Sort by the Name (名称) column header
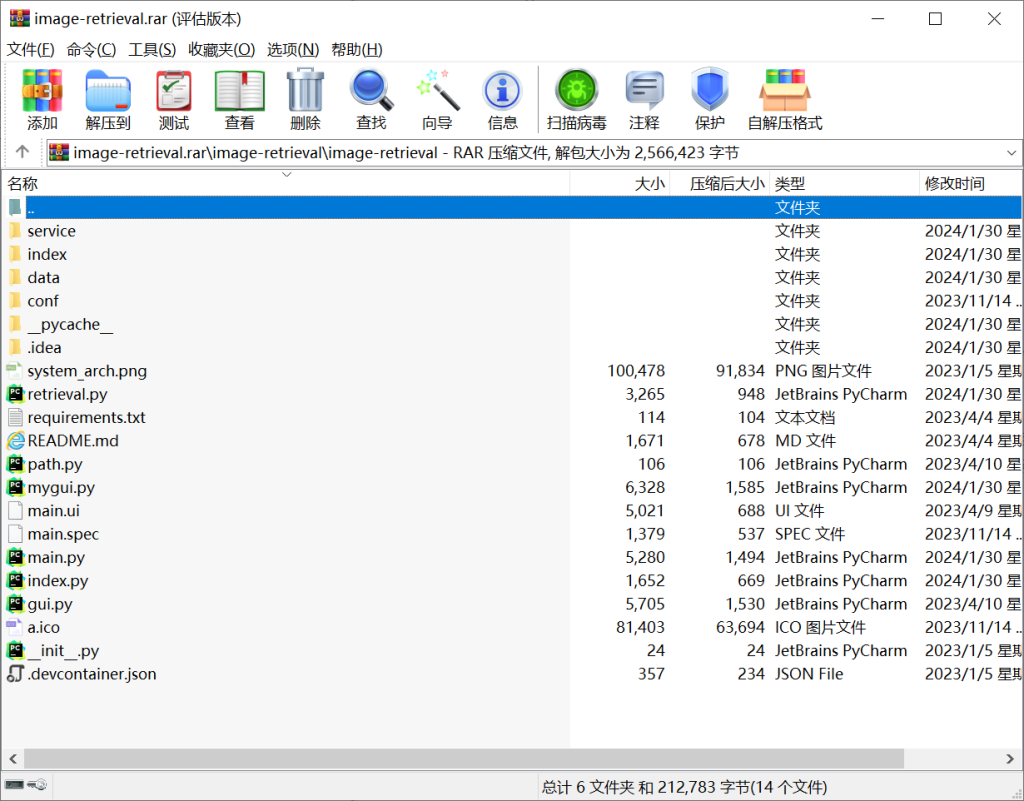Screen dimensions: 1024x801 (23, 183)
